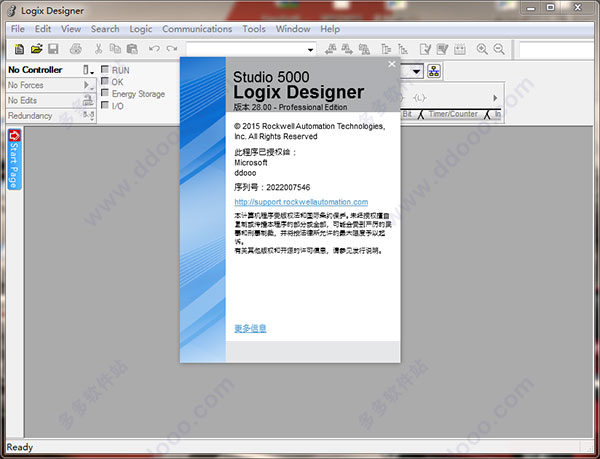Open the Logic menu
Image resolution: width=600 pixels, height=459 pixels.
coord(140,29)
